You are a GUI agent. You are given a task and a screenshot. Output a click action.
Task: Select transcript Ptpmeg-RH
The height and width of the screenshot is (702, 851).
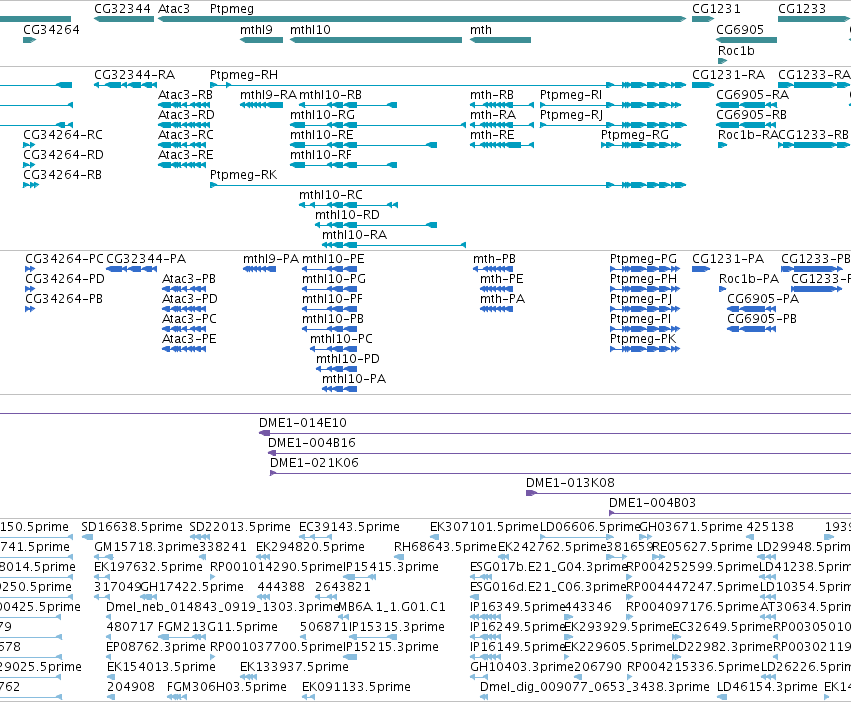pyautogui.click(x=448, y=85)
